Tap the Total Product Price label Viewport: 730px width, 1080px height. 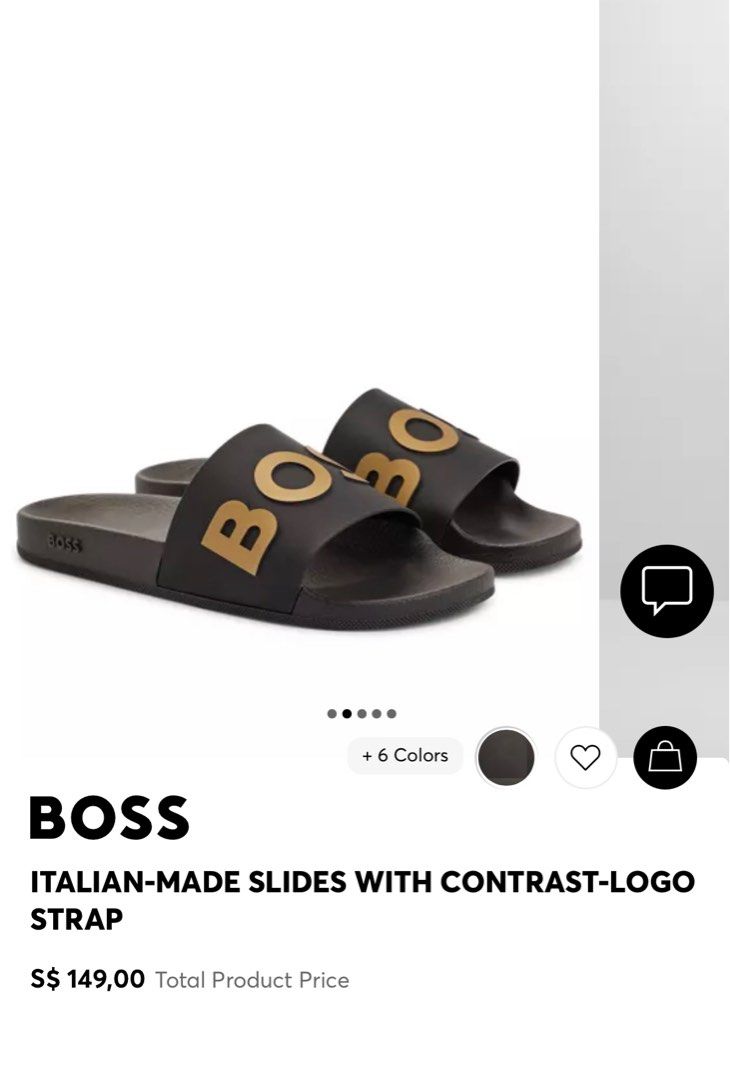pyautogui.click(x=252, y=979)
